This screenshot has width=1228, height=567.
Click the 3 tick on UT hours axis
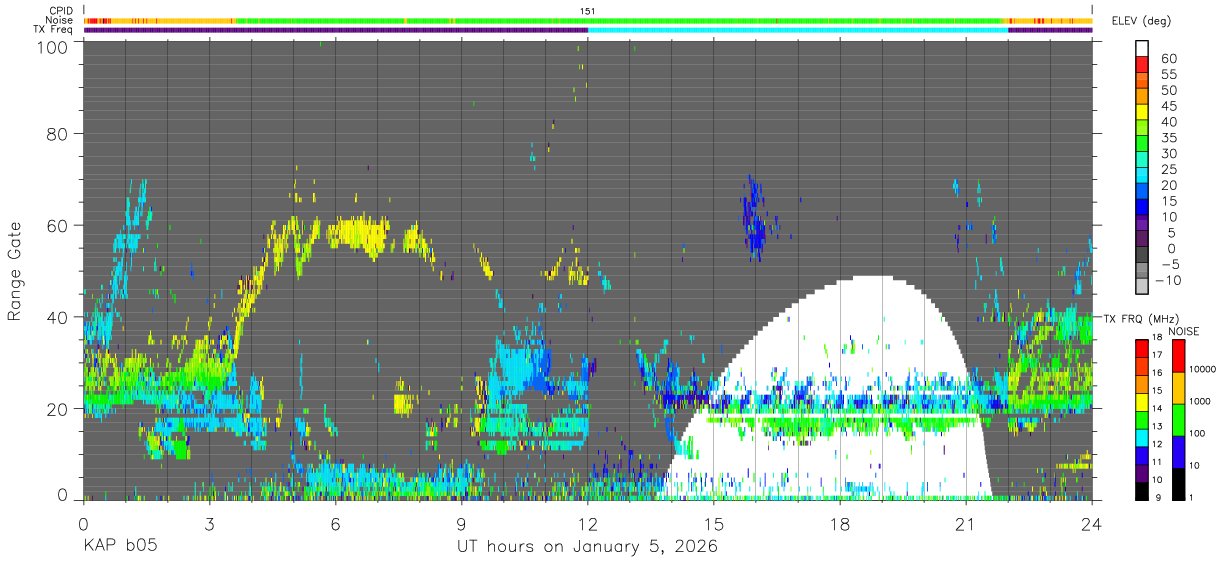tap(209, 522)
